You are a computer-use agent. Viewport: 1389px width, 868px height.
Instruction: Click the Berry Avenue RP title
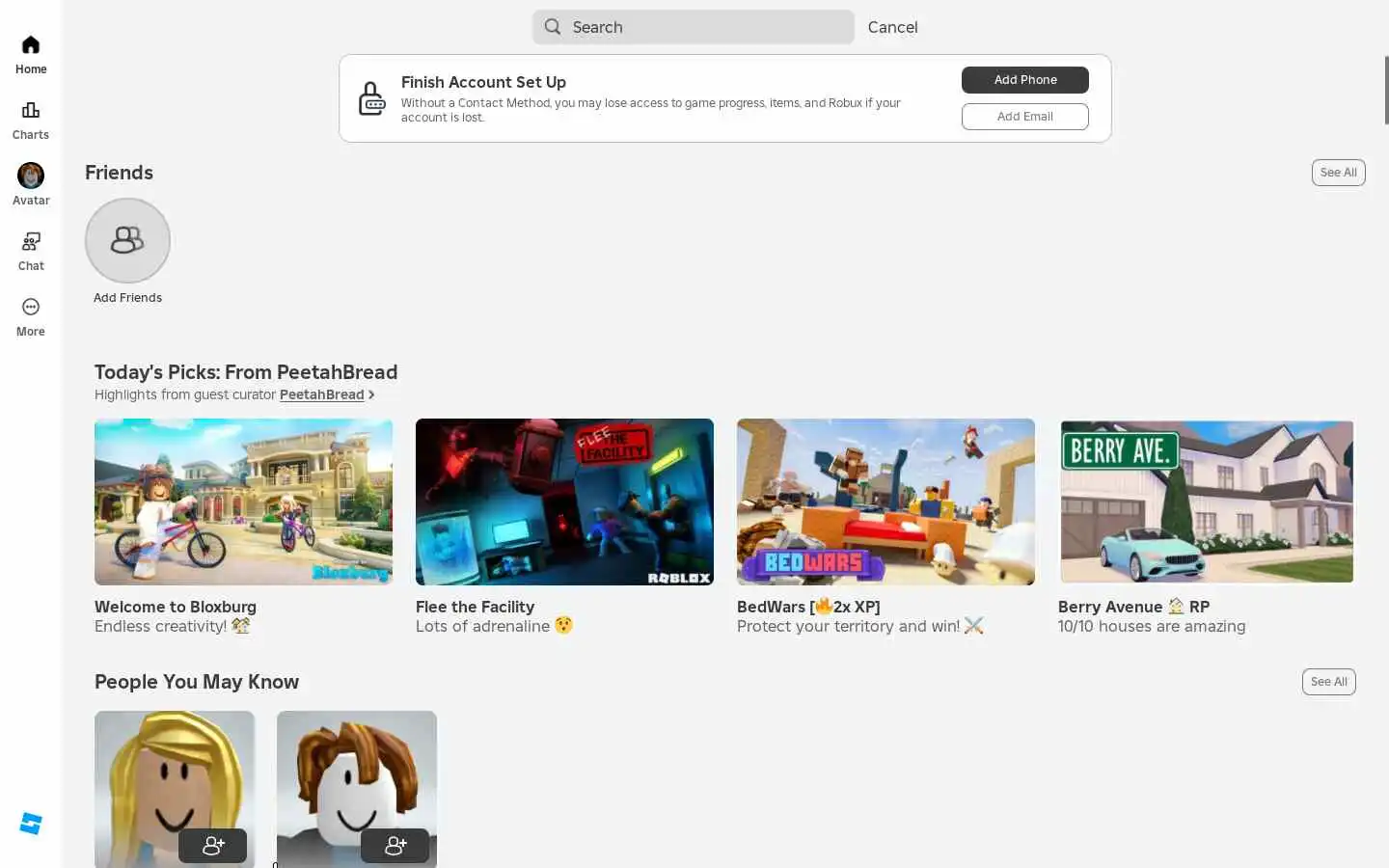point(1133,607)
